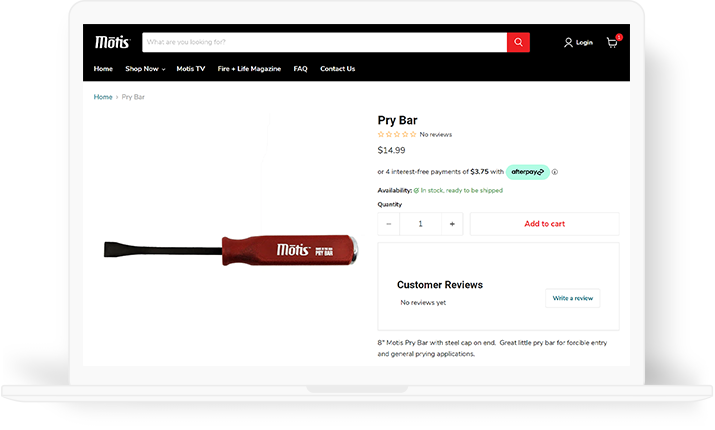This screenshot has height=430, width=715.
Task: Click the Afterpay info icon
Action: (x=555, y=172)
